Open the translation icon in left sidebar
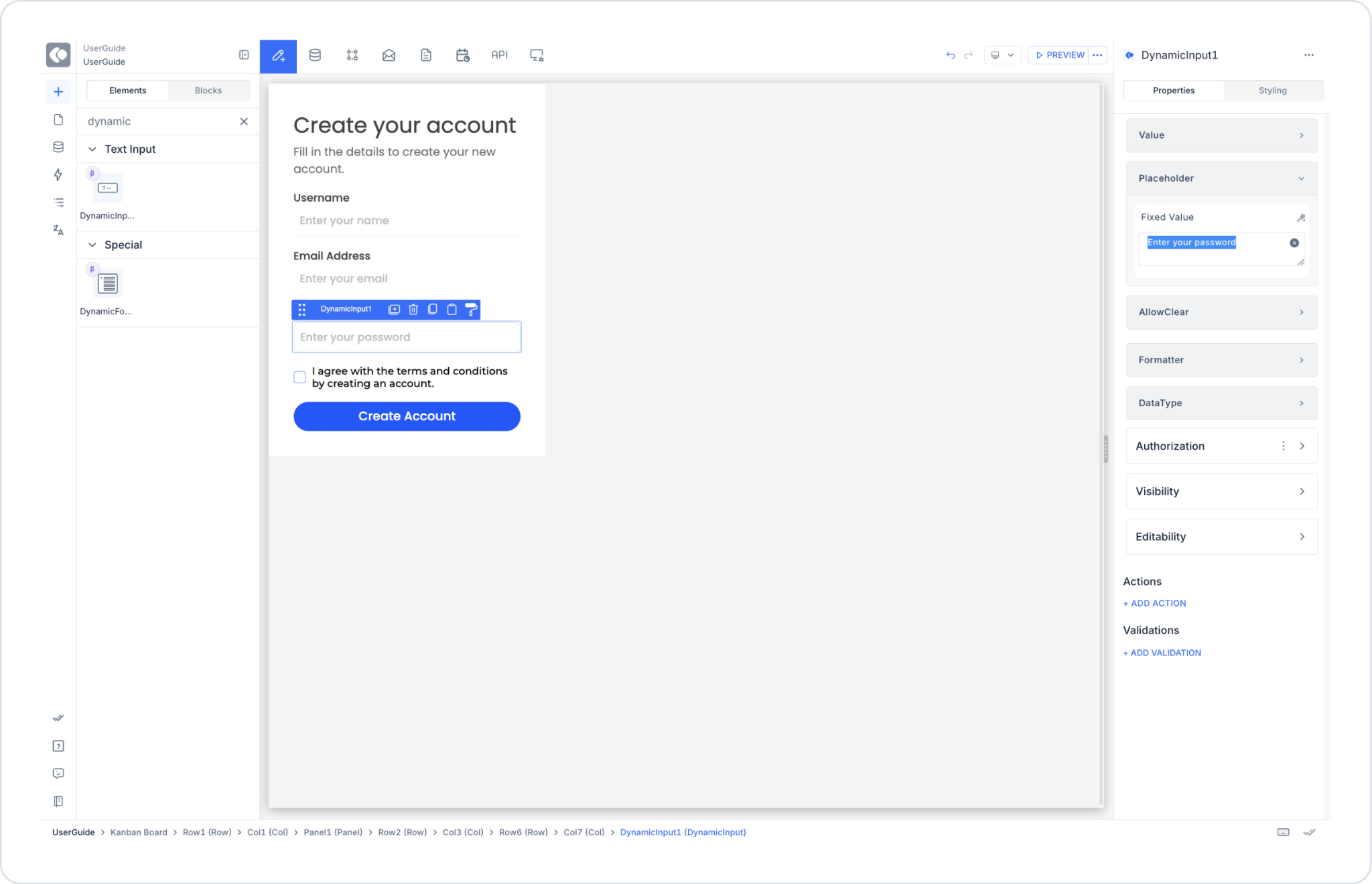1372x884 pixels. pyautogui.click(x=58, y=230)
